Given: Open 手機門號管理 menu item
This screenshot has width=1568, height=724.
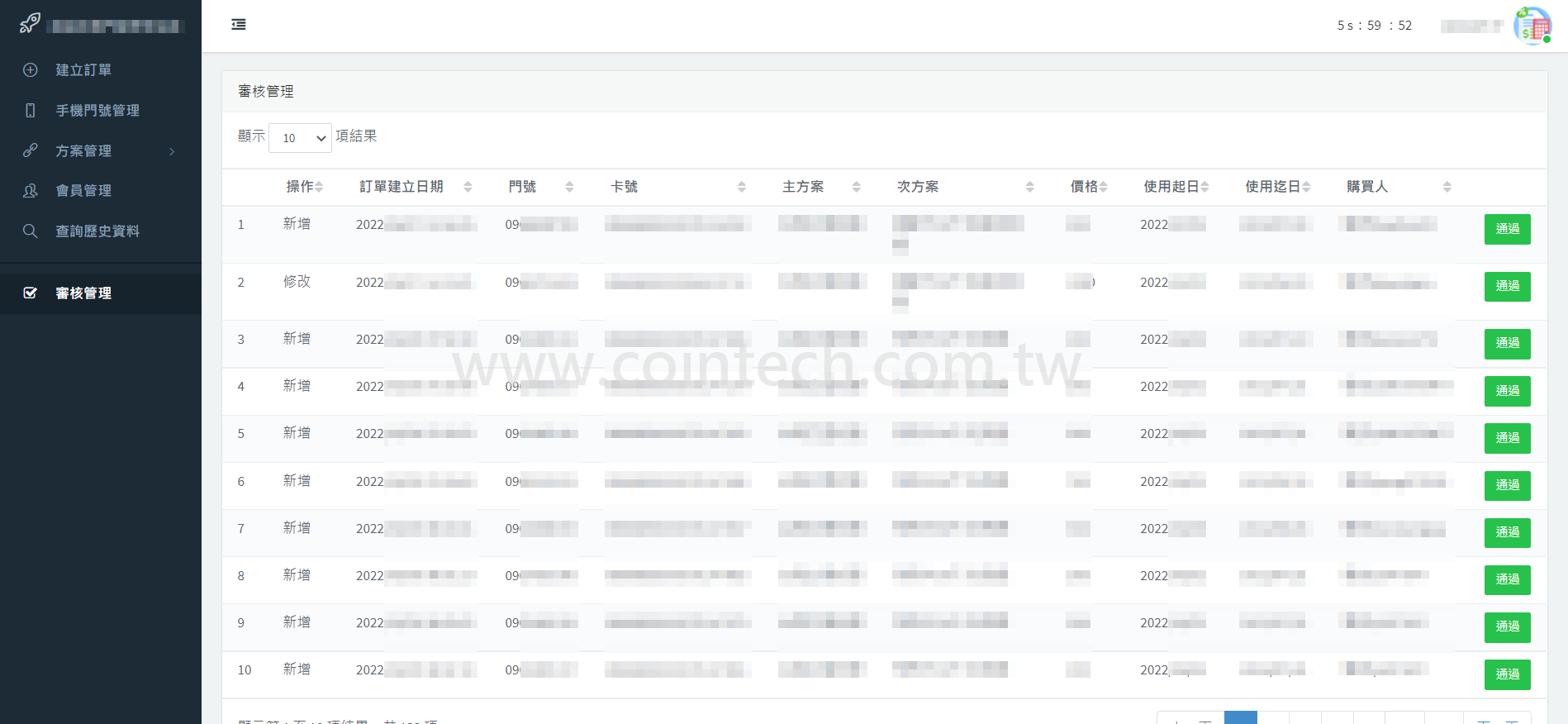Looking at the screenshot, I should tap(97, 111).
